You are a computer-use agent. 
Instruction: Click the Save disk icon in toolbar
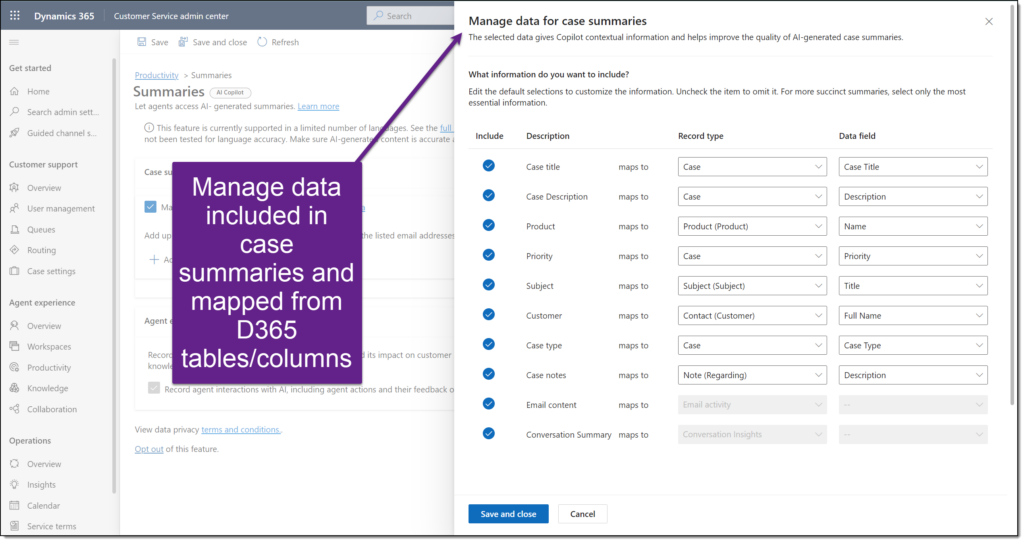(x=142, y=42)
